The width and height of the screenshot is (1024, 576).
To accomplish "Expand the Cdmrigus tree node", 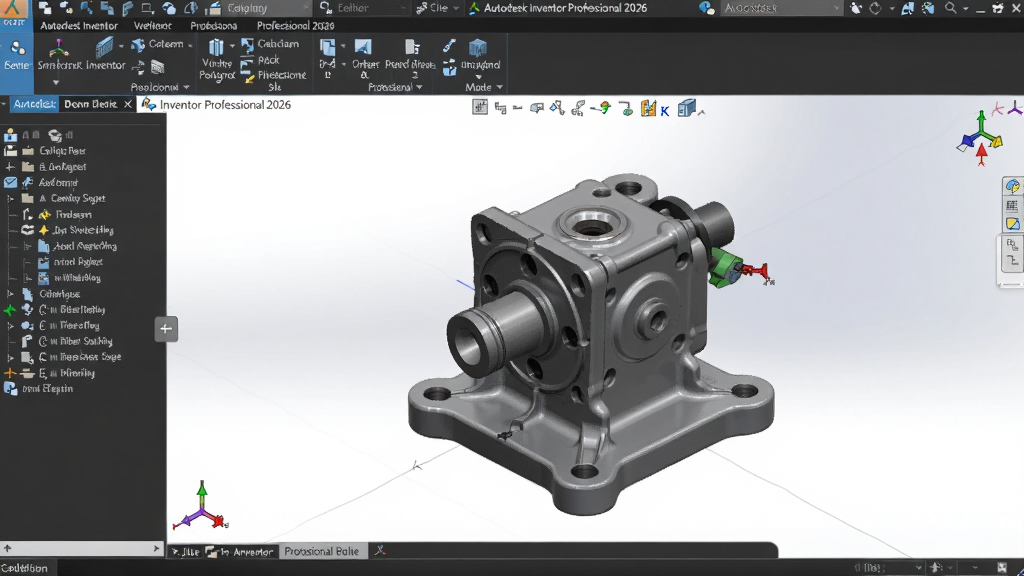I will click(x=10, y=294).
